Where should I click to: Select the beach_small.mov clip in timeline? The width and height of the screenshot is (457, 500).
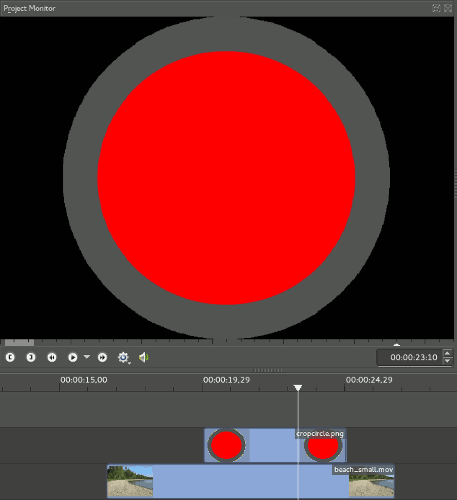click(x=251, y=481)
